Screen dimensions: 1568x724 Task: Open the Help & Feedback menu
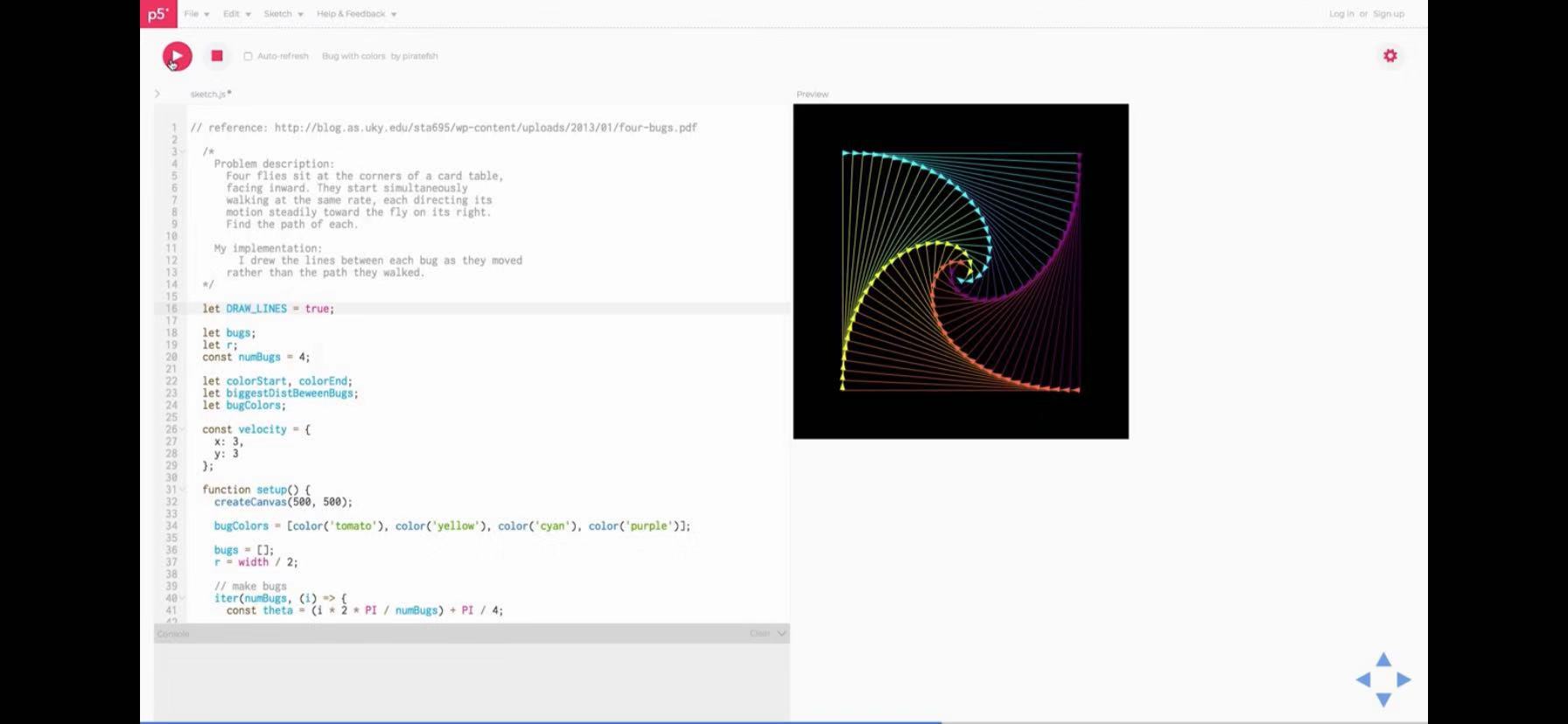pos(356,14)
